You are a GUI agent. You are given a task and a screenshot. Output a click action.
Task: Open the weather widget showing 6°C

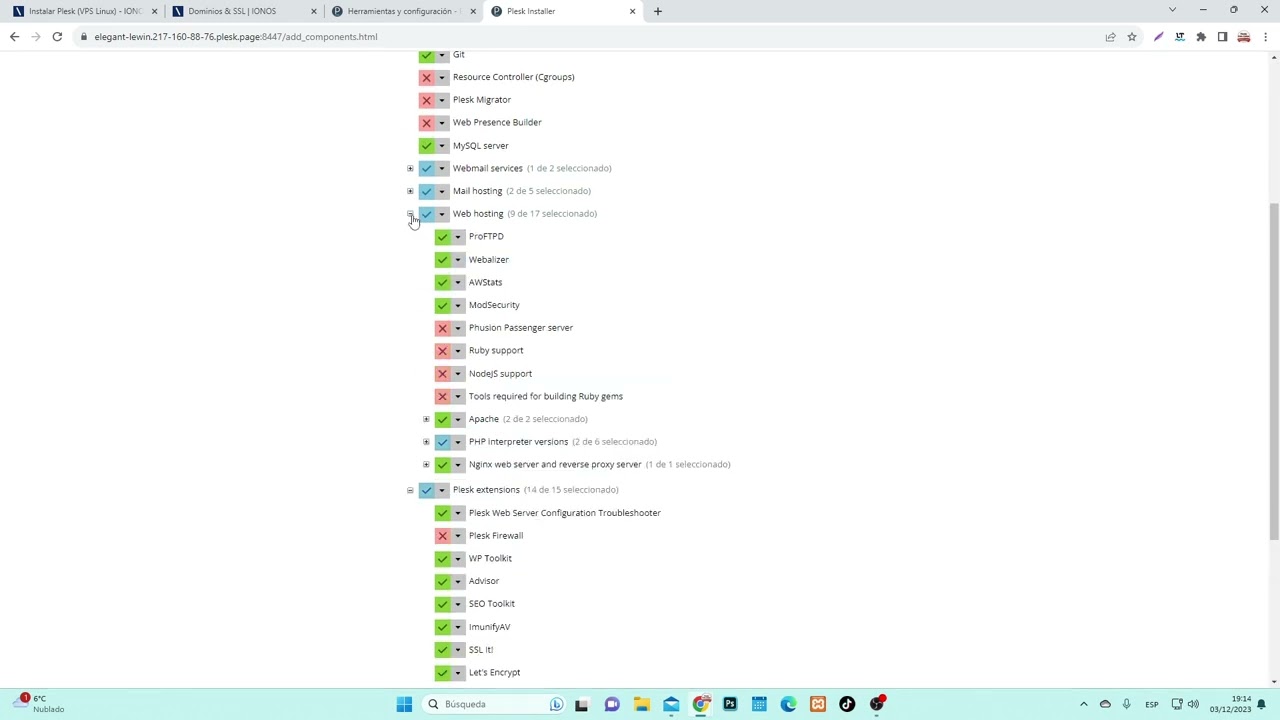coord(38,704)
